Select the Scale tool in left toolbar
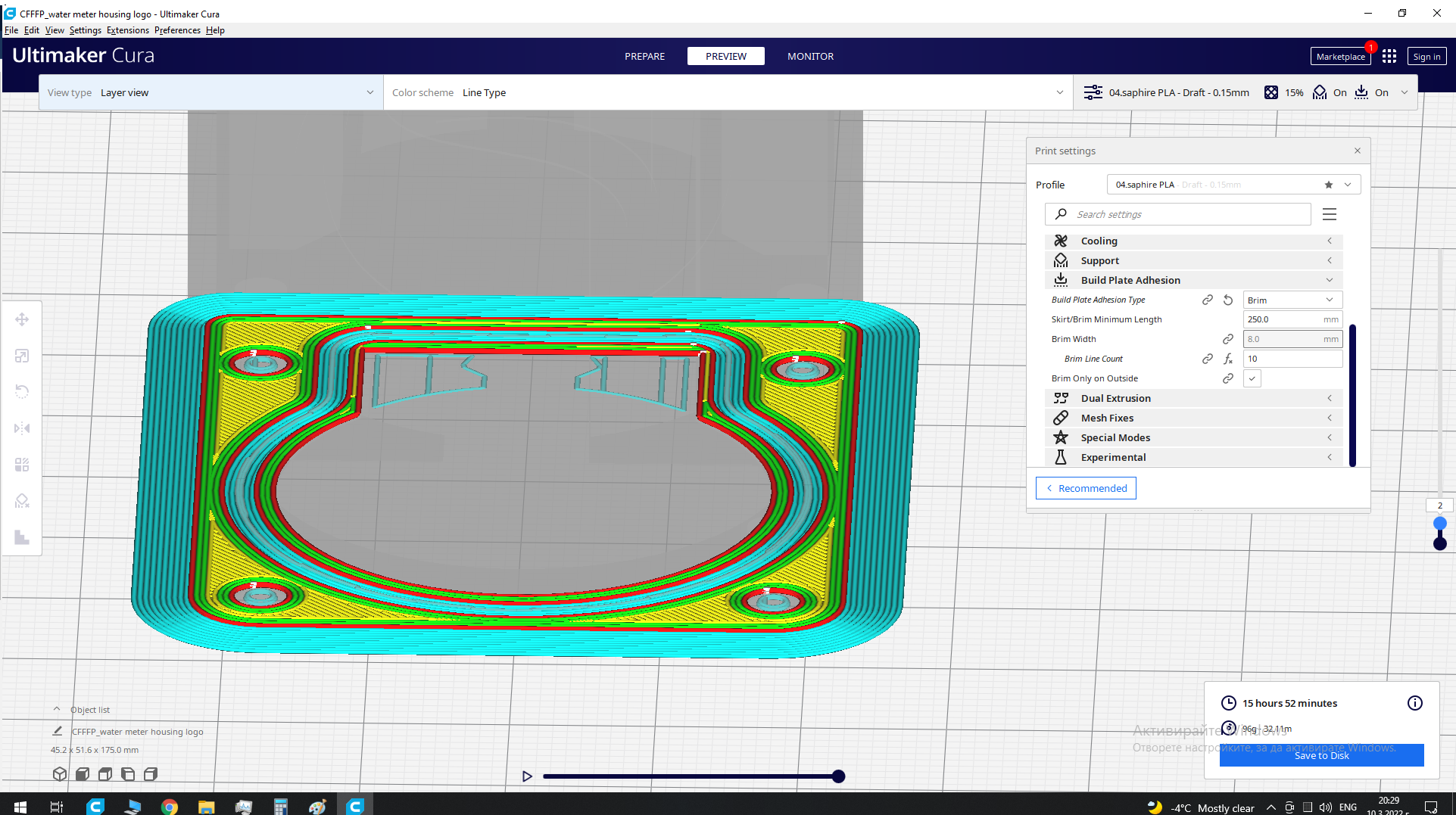 [22, 356]
